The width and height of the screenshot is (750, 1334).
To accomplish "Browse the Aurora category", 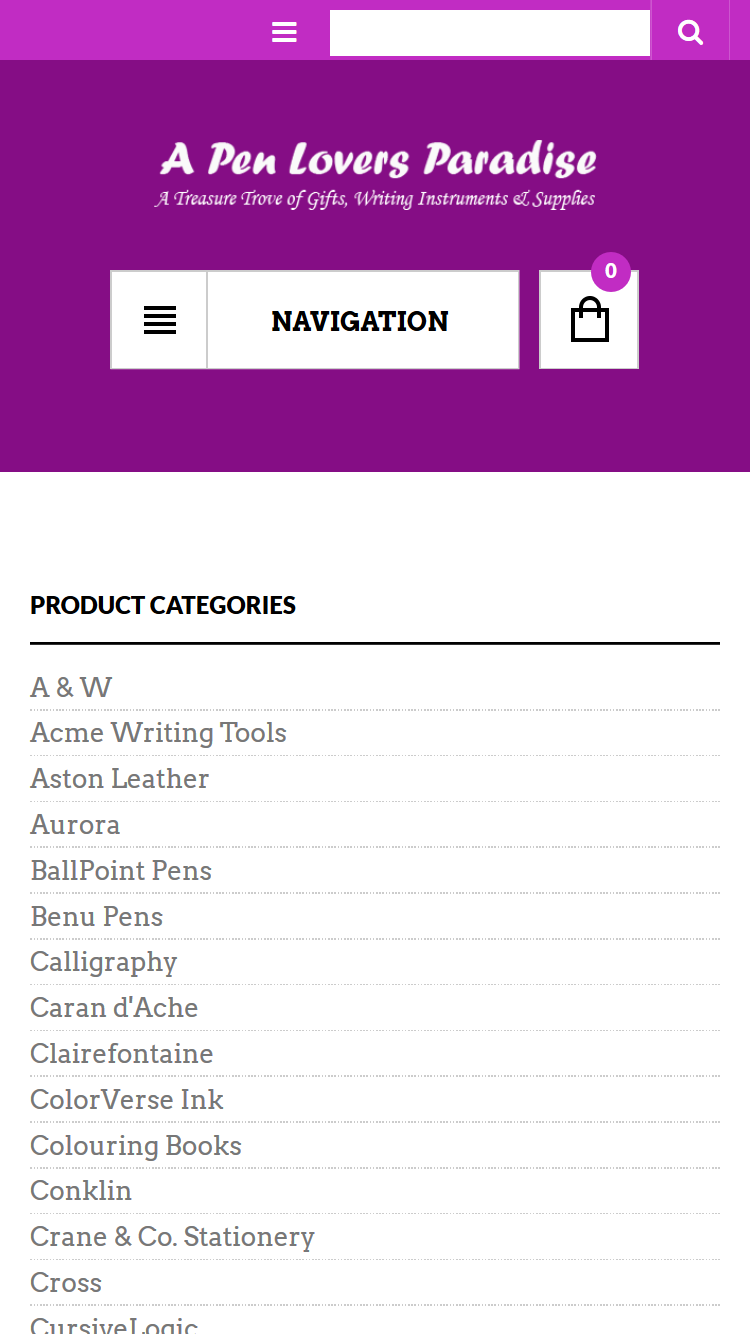I will click(75, 825).
